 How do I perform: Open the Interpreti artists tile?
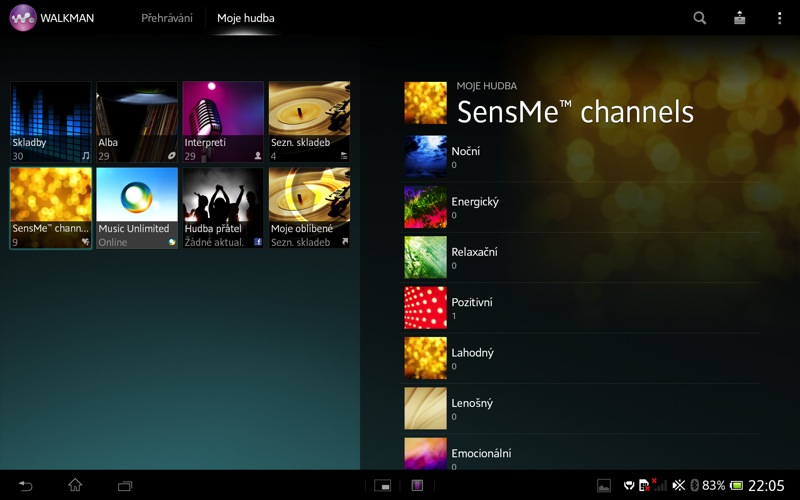pos(223,122)
